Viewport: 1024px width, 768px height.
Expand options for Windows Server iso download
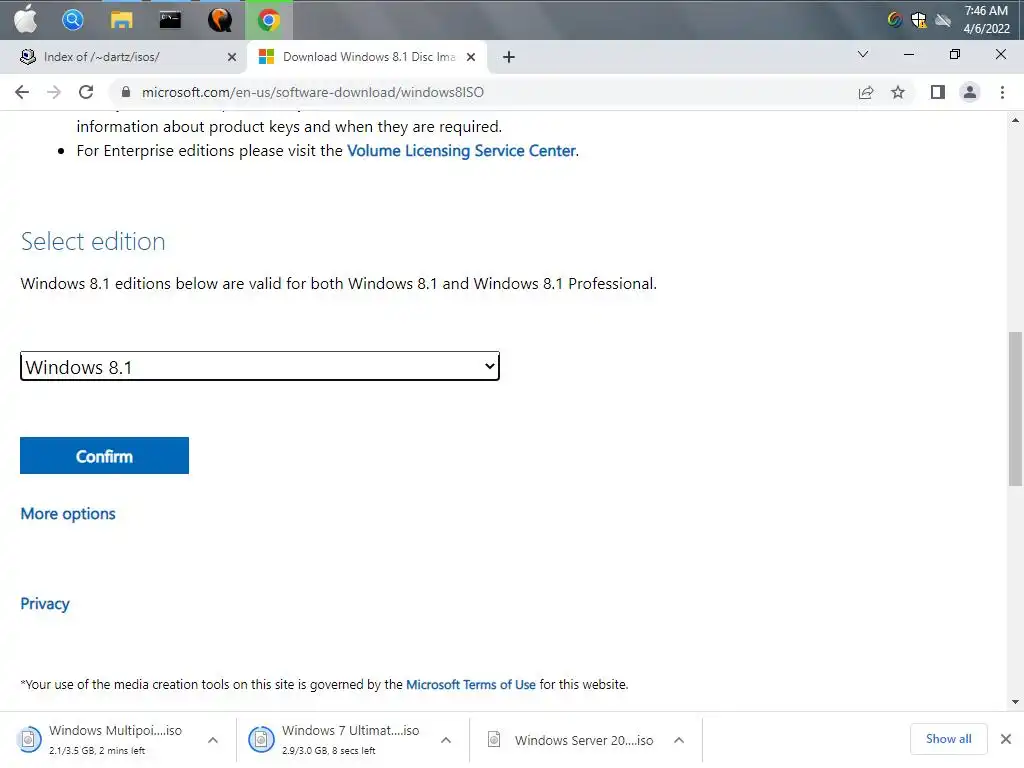[679, 740]
